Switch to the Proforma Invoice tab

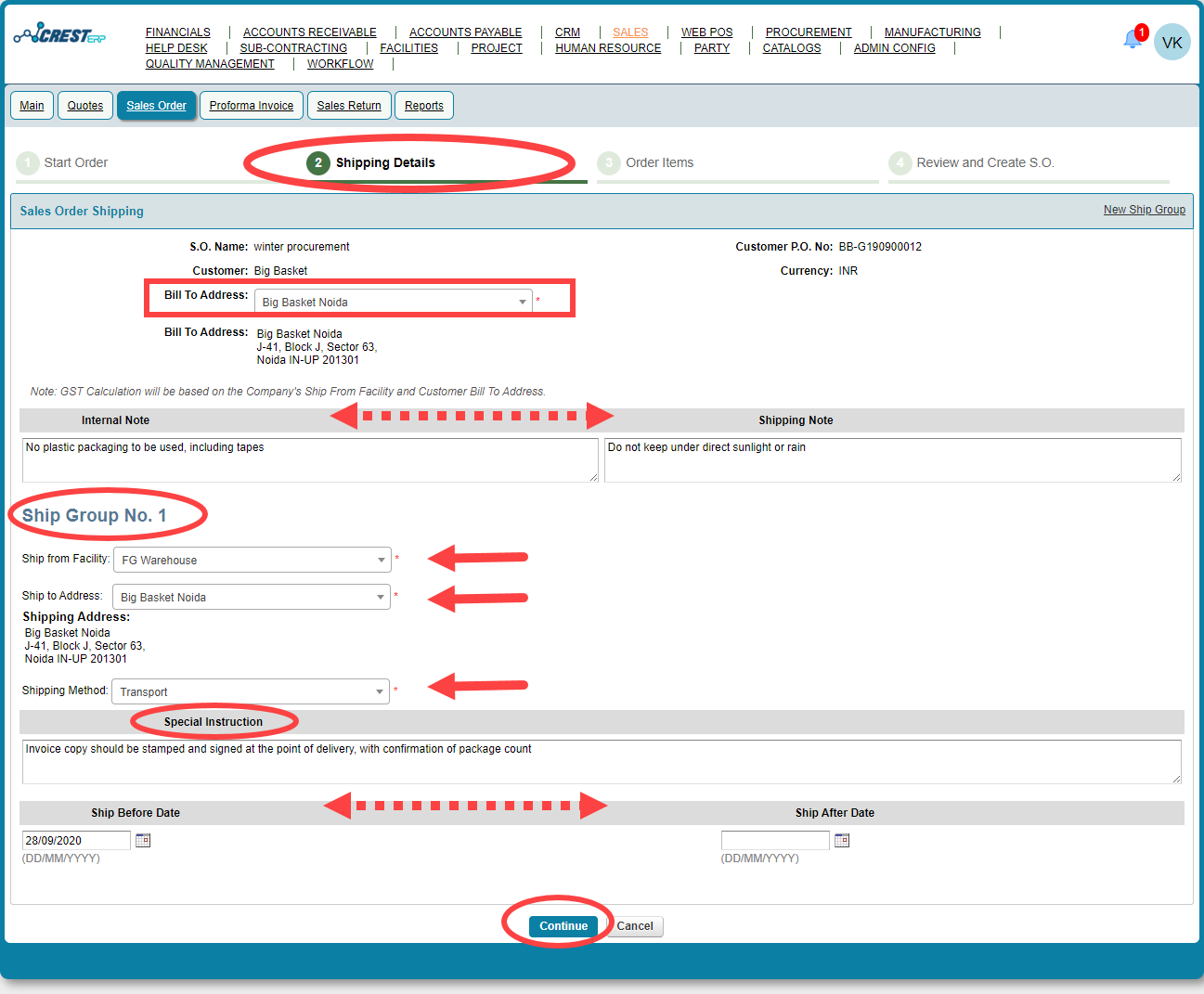[x=251, y=105]
